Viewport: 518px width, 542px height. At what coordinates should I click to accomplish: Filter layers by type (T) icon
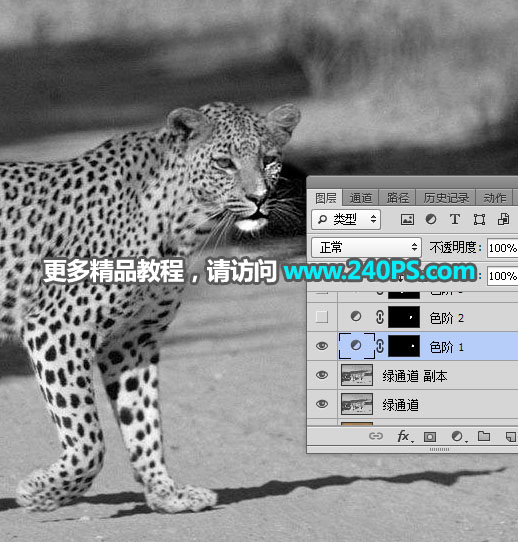pyautogui.click(x=455, y=219)
